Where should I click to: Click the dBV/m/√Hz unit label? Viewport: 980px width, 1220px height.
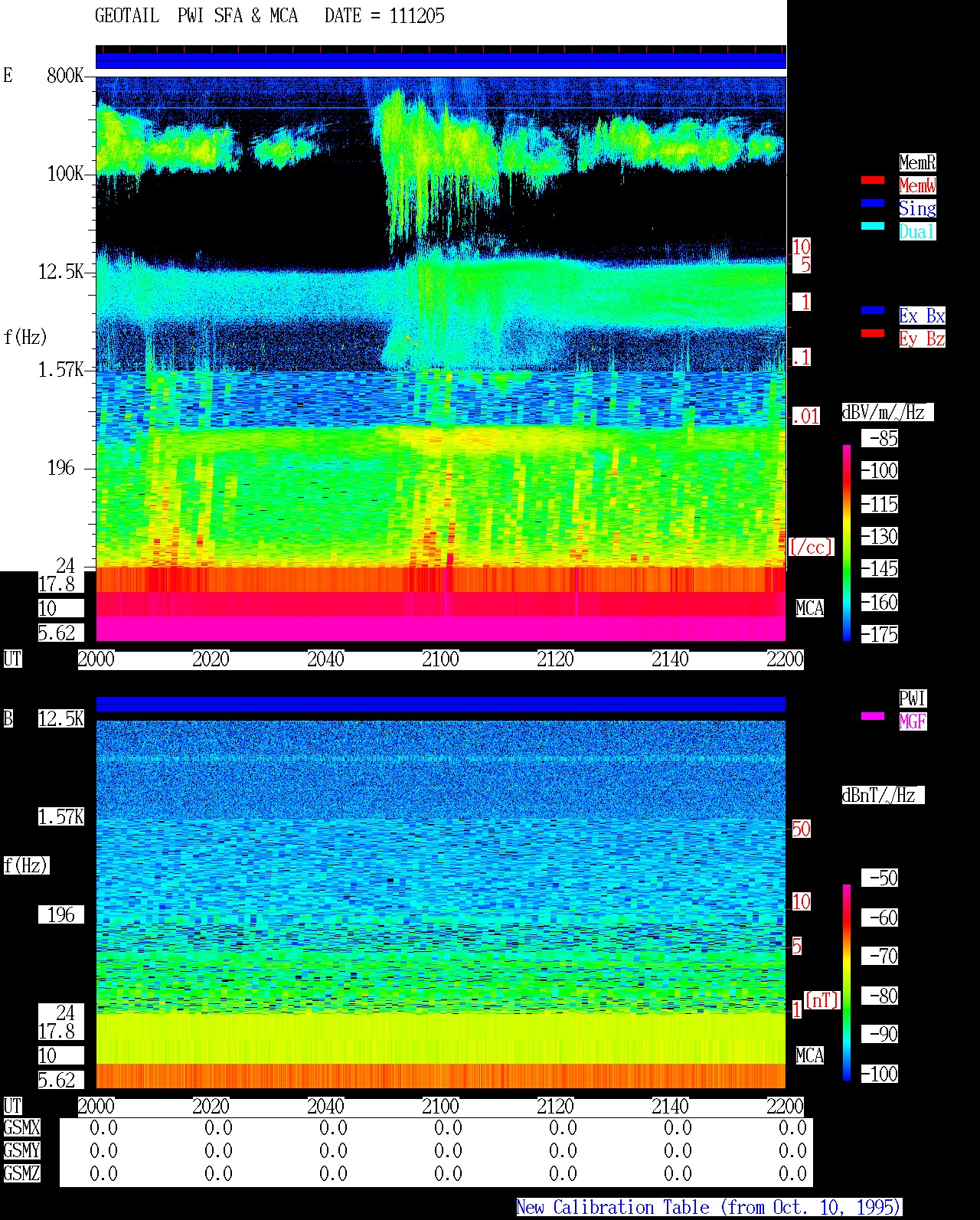coord(887,412)
